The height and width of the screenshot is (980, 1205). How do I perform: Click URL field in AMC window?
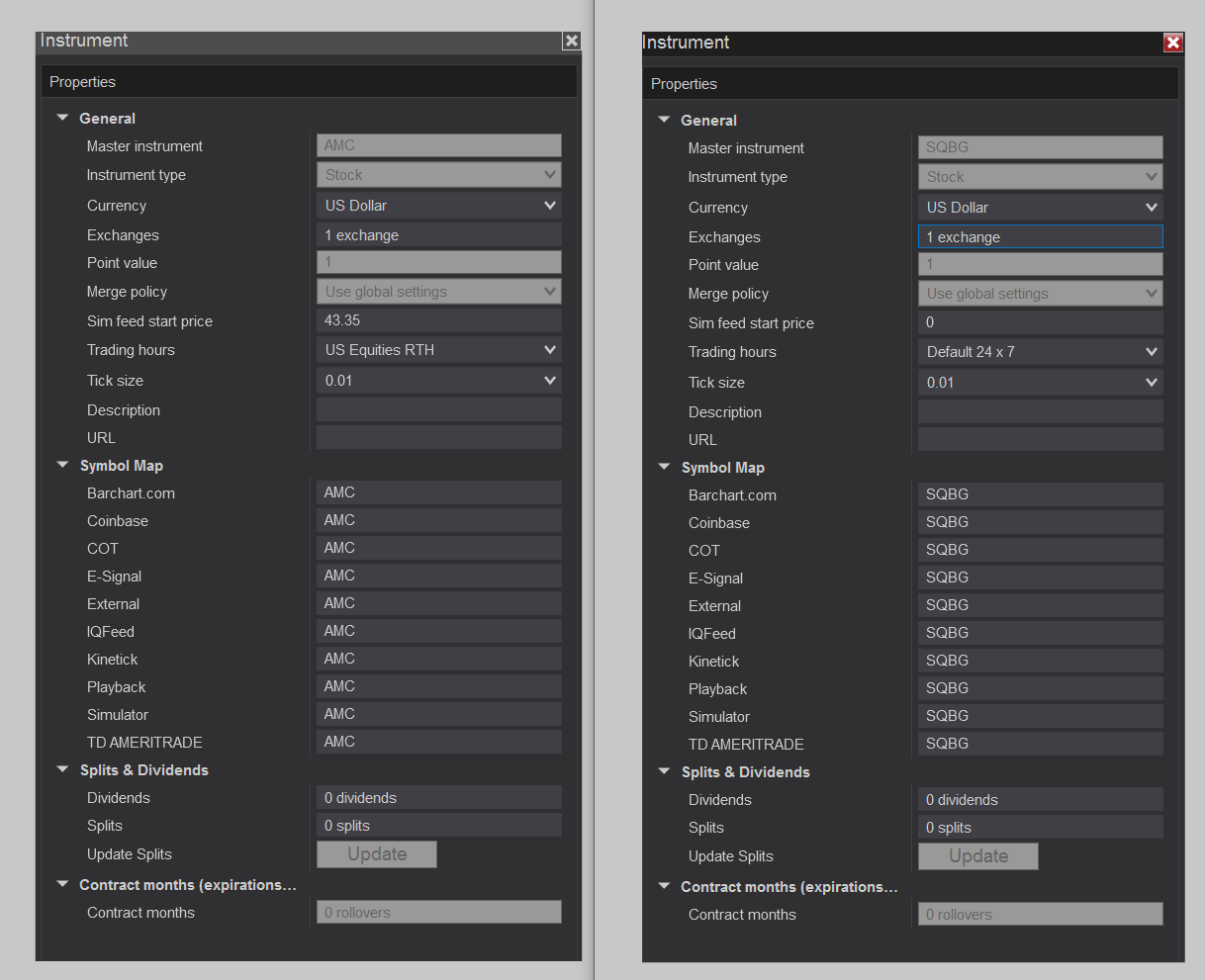click(x=439, y=437)
